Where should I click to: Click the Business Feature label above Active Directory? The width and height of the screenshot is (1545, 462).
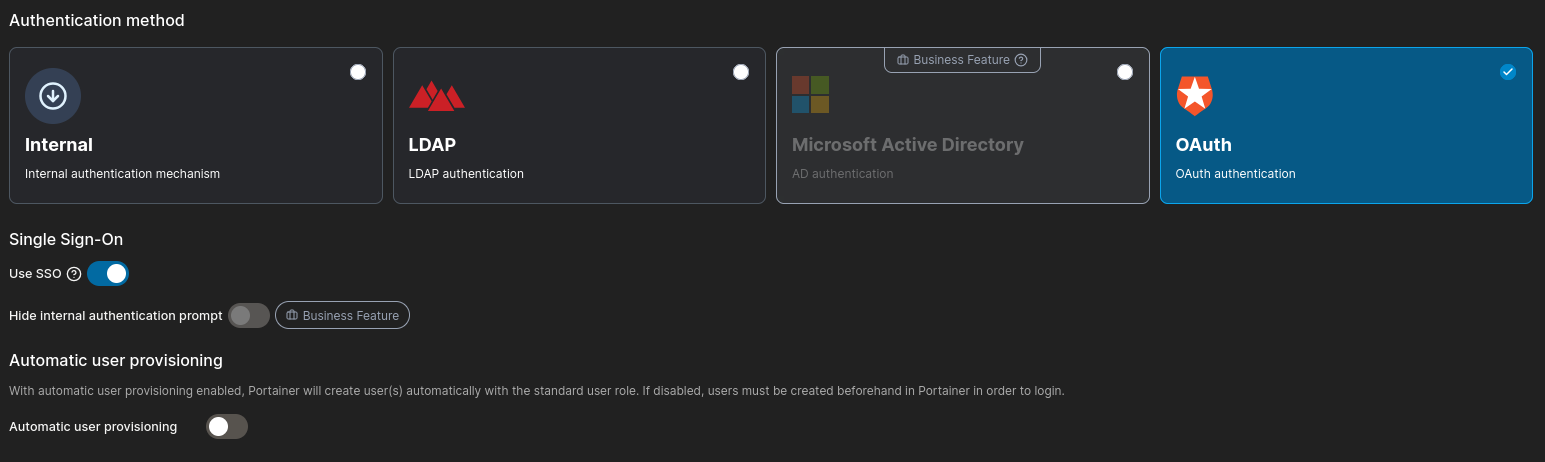(x=961, y=60)
